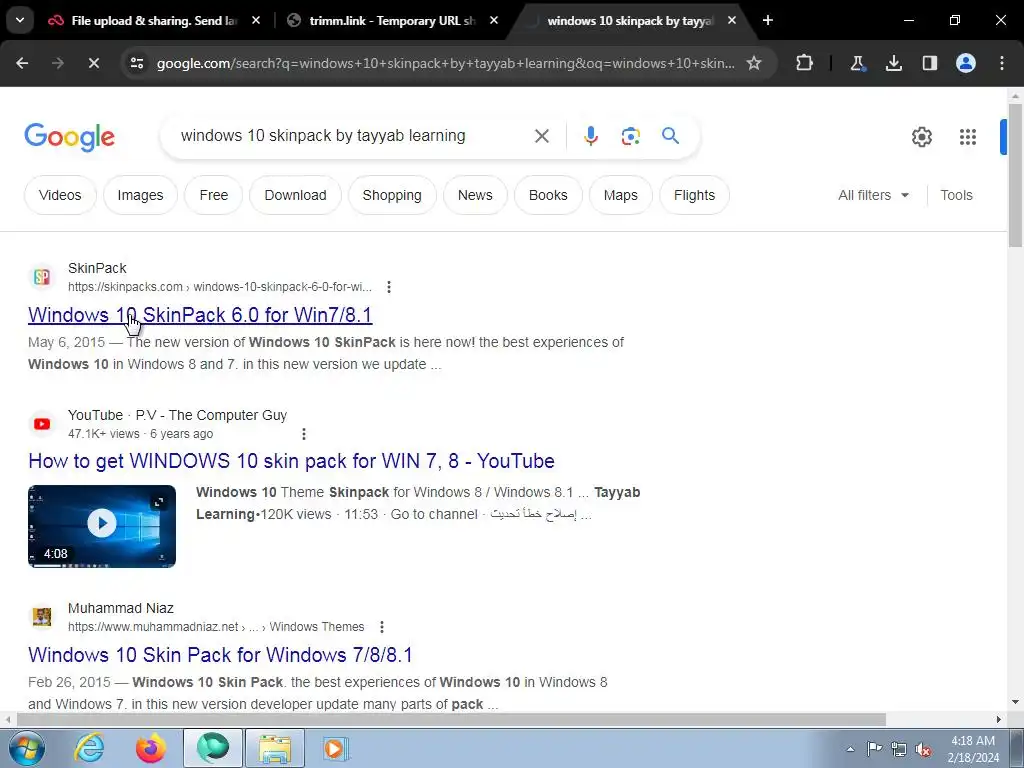Click skinpacks.com URL breadcrumb text
The width and height of the screenshot is (1024, 768).
[x=219, y=287]
